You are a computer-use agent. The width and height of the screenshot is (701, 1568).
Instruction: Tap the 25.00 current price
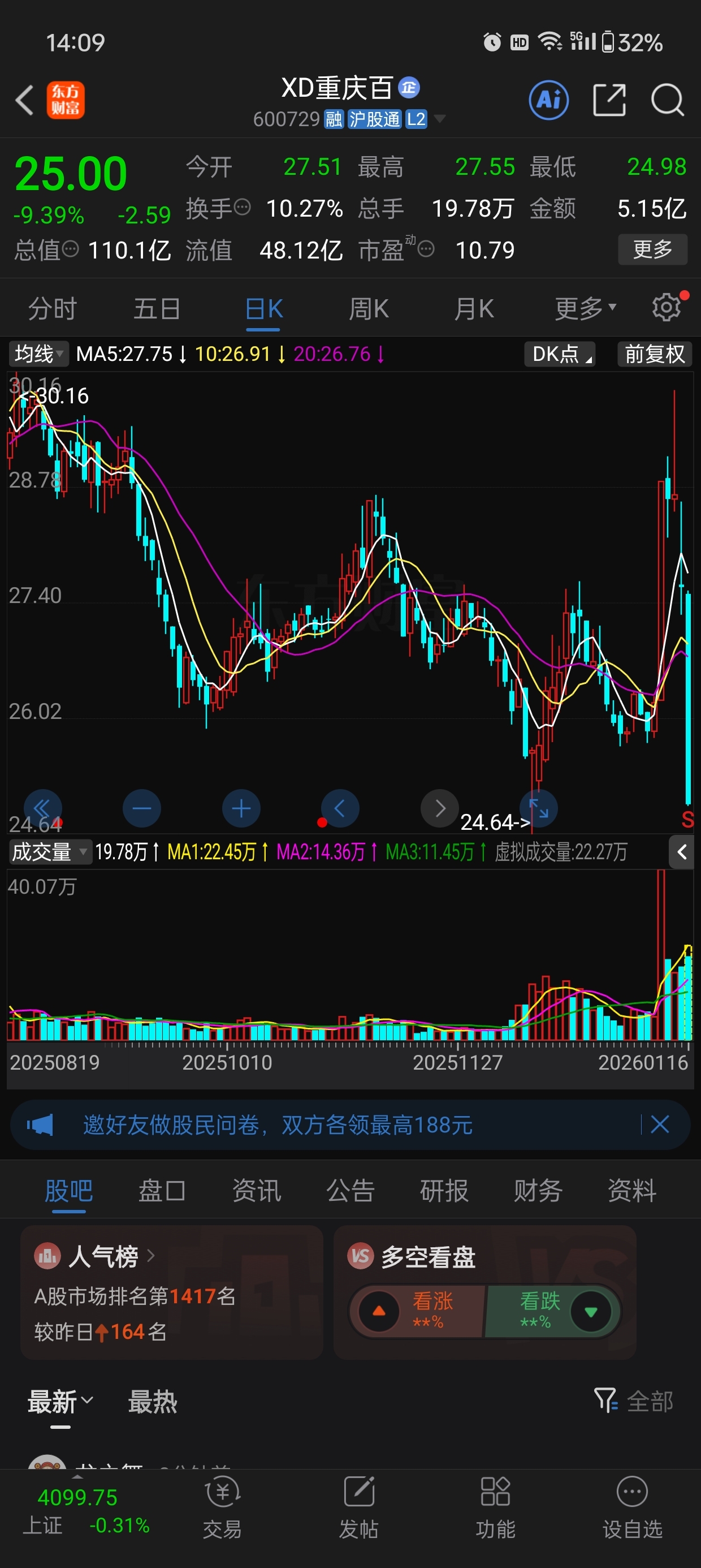pyautogui.click(x=71, y=174)
